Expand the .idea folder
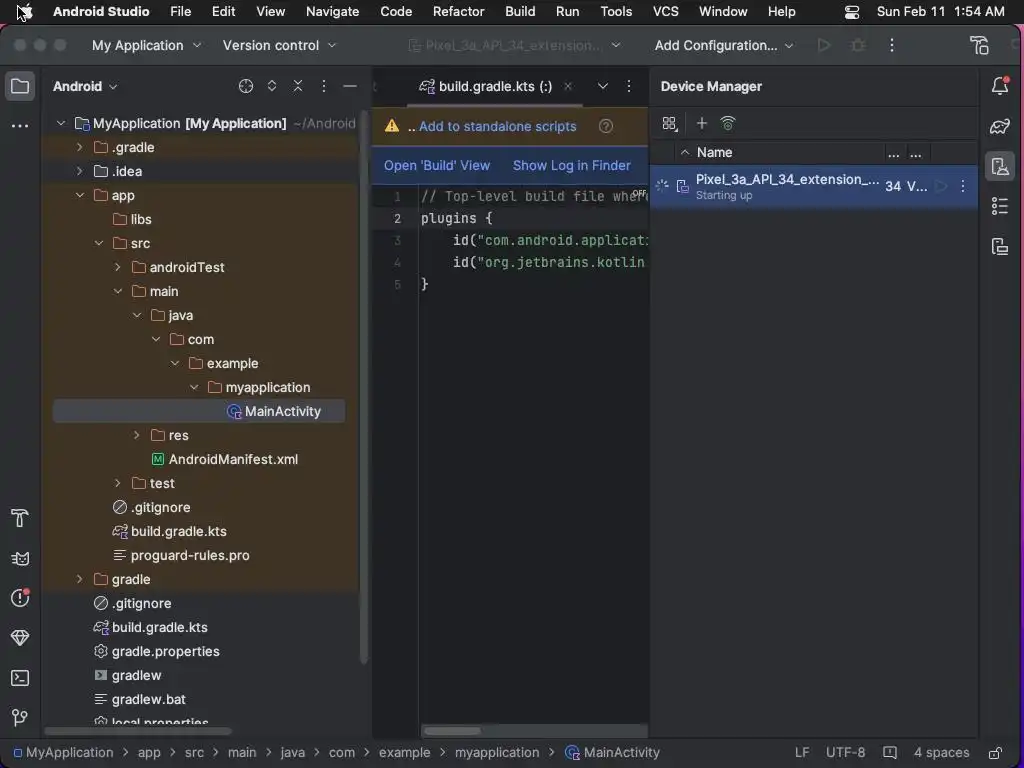This screenshot has width=1024, height=768. tap(80, 171)
